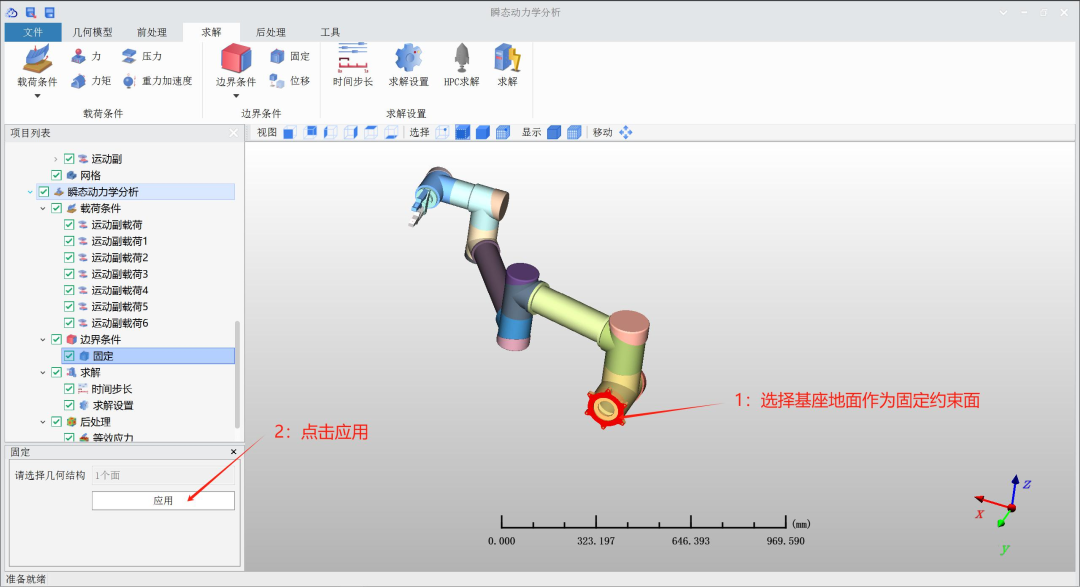
Task: Show mesh display mode cube icon
Action: coord(574,132)
